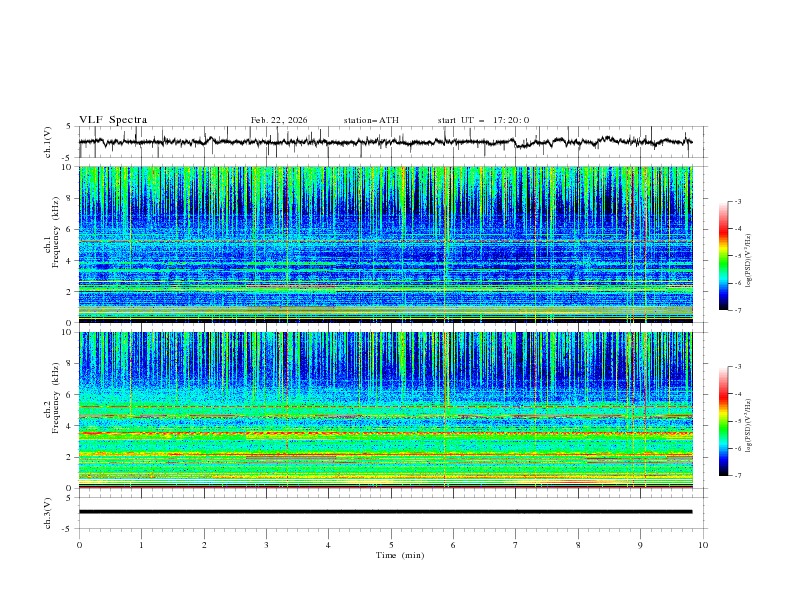Click the "Time (min)" x-axis label
Screen dimensions: 792x612
(400, 555)
